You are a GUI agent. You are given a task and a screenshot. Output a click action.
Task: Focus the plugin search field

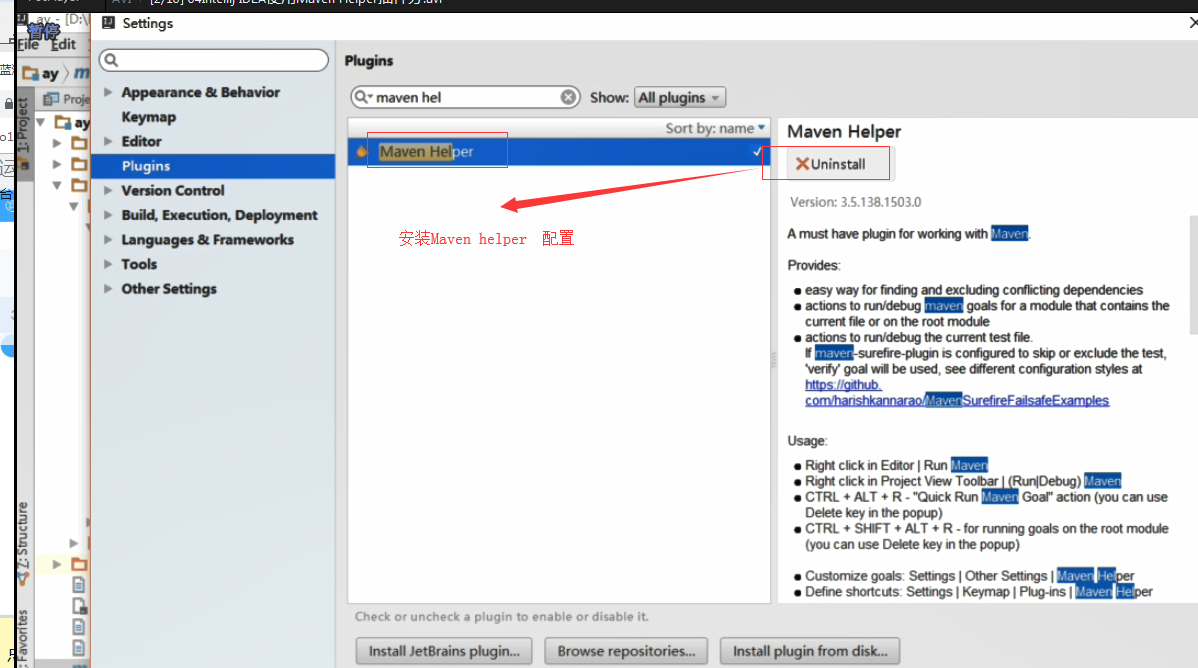[465, 97]
